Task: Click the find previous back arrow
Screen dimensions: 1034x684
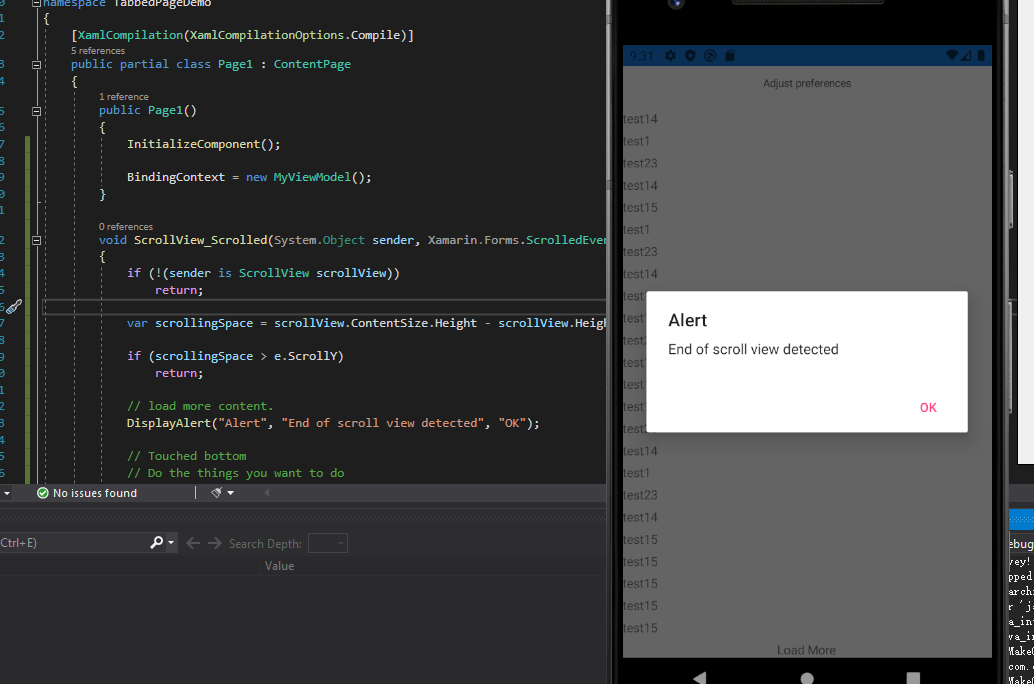Action: pos(193,543)
